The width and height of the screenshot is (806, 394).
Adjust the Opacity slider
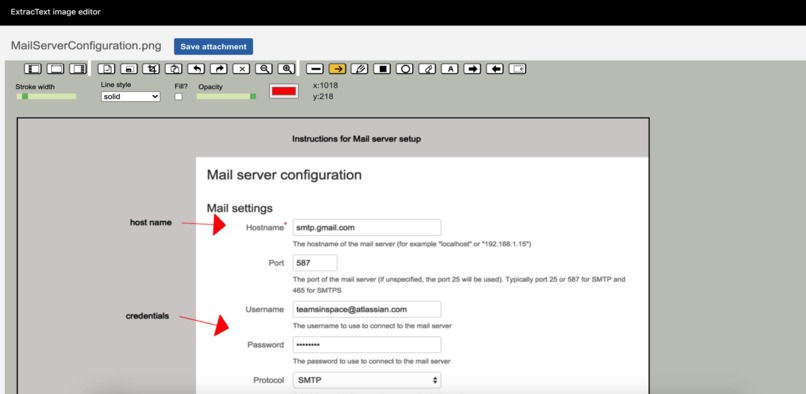(226, 96)
